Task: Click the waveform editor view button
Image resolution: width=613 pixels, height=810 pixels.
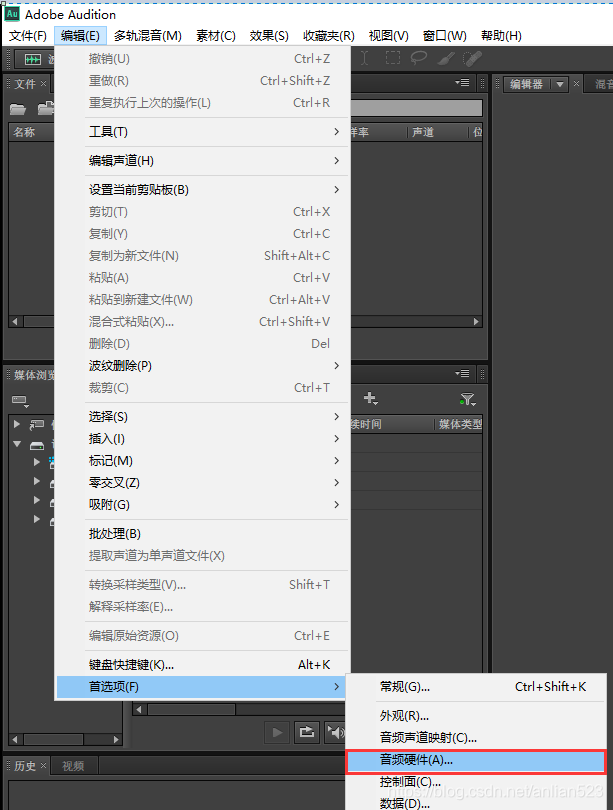Action: click(x=34, y=59)
